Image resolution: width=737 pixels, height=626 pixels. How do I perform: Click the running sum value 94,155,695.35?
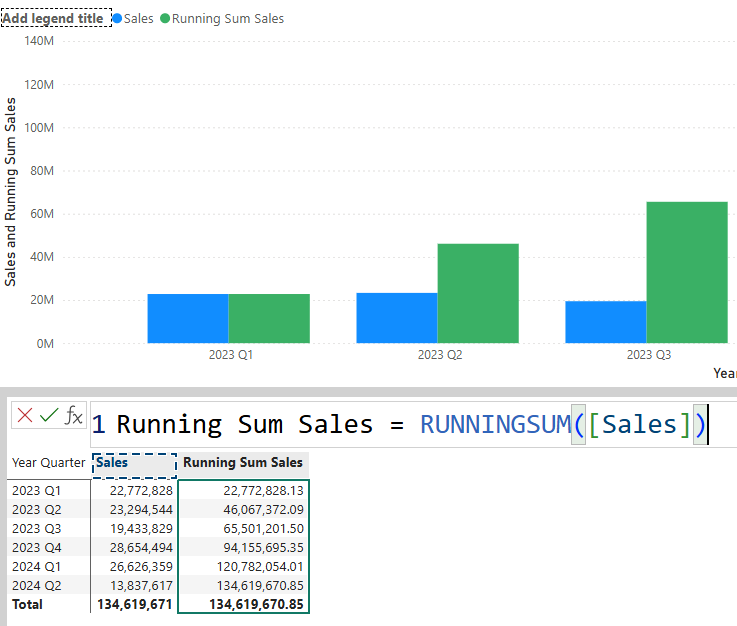(x=263, y=548)
